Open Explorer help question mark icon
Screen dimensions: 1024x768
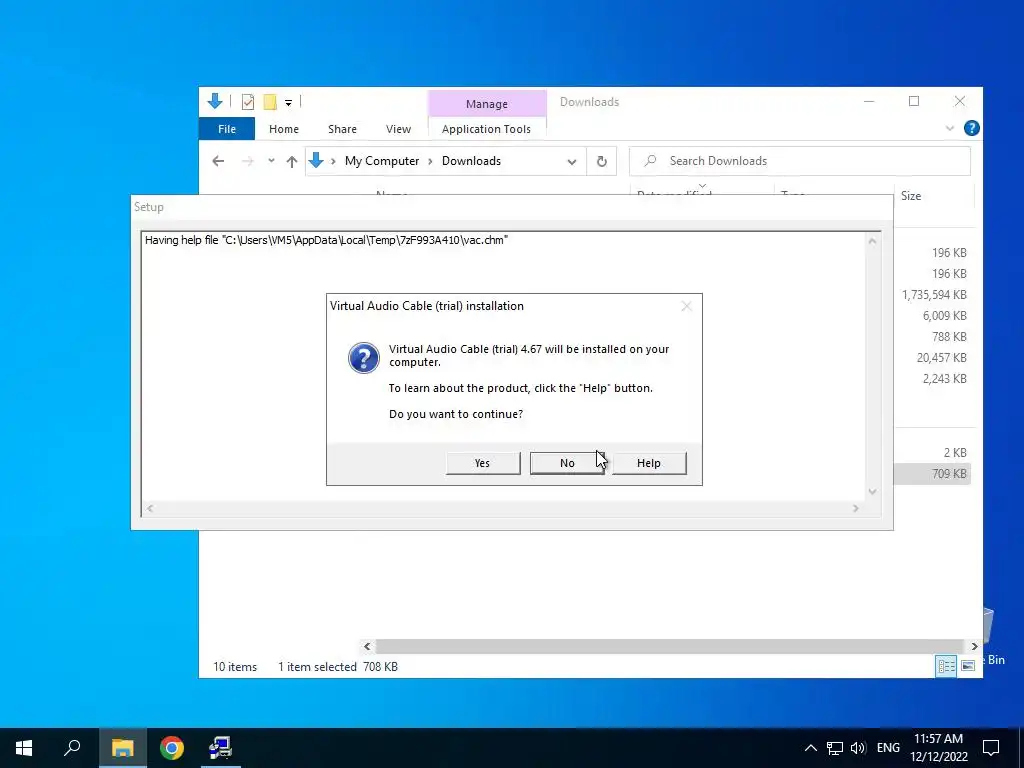point(971,128)
